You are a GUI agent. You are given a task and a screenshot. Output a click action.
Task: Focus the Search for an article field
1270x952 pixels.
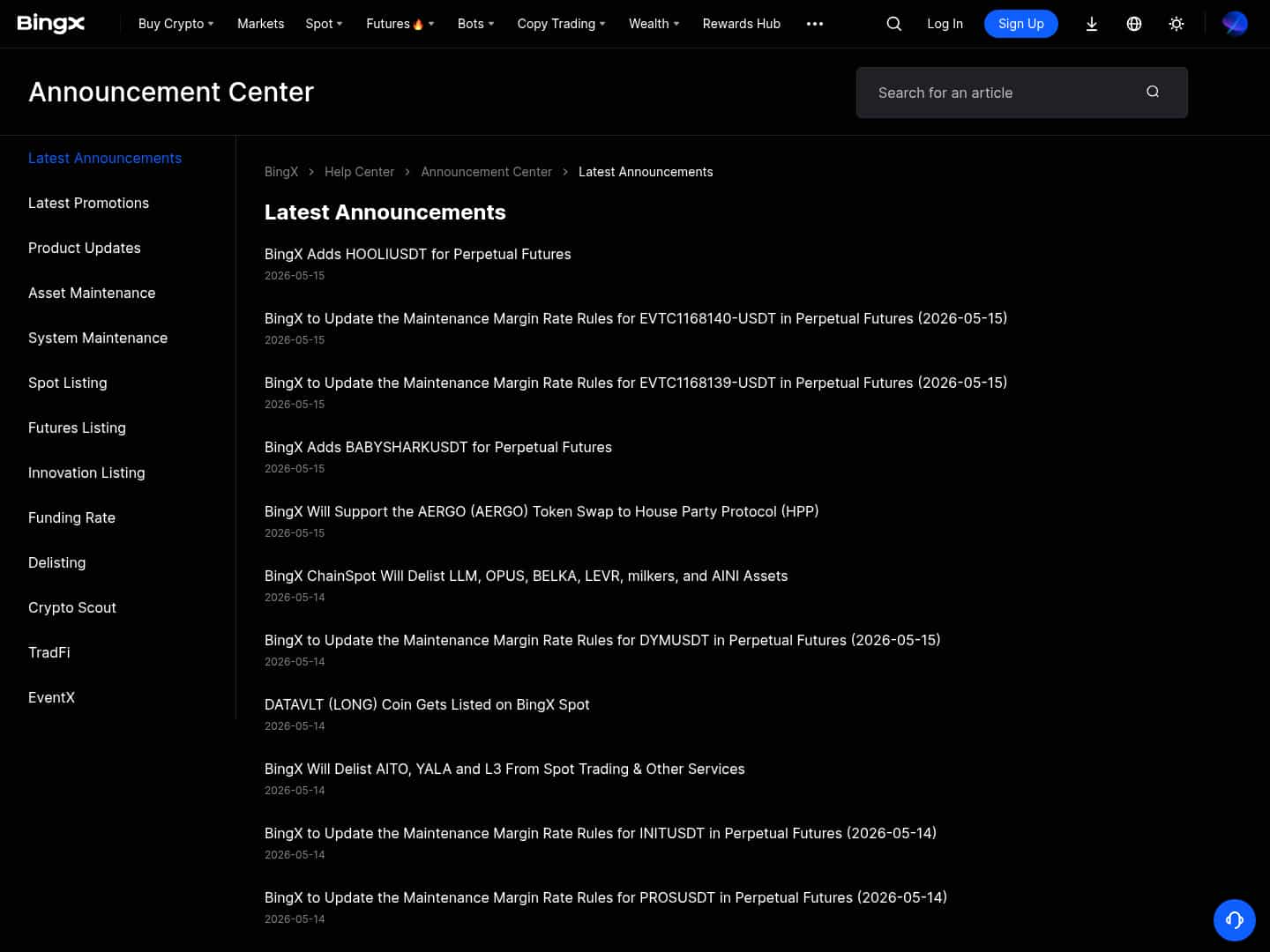click(x=1021, y=93)
